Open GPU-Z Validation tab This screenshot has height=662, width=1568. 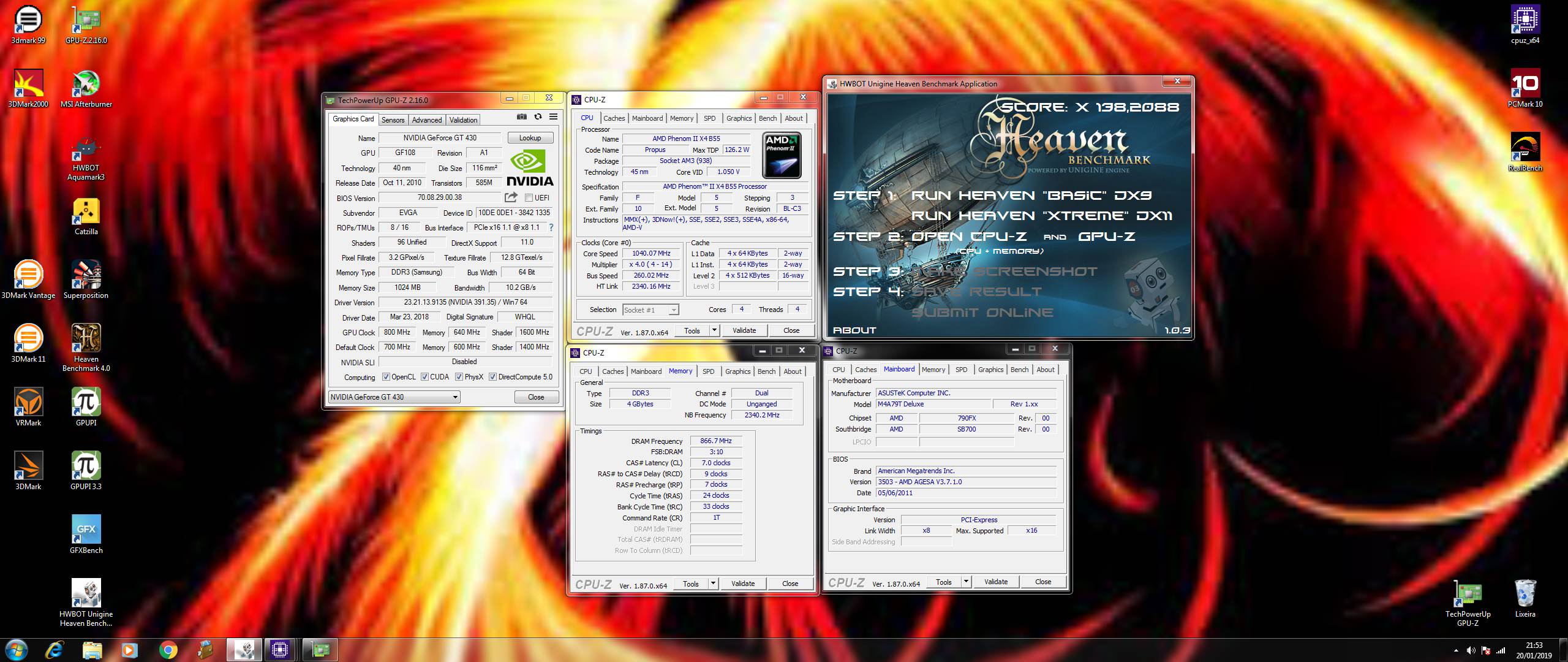click(x=463, y=120)
